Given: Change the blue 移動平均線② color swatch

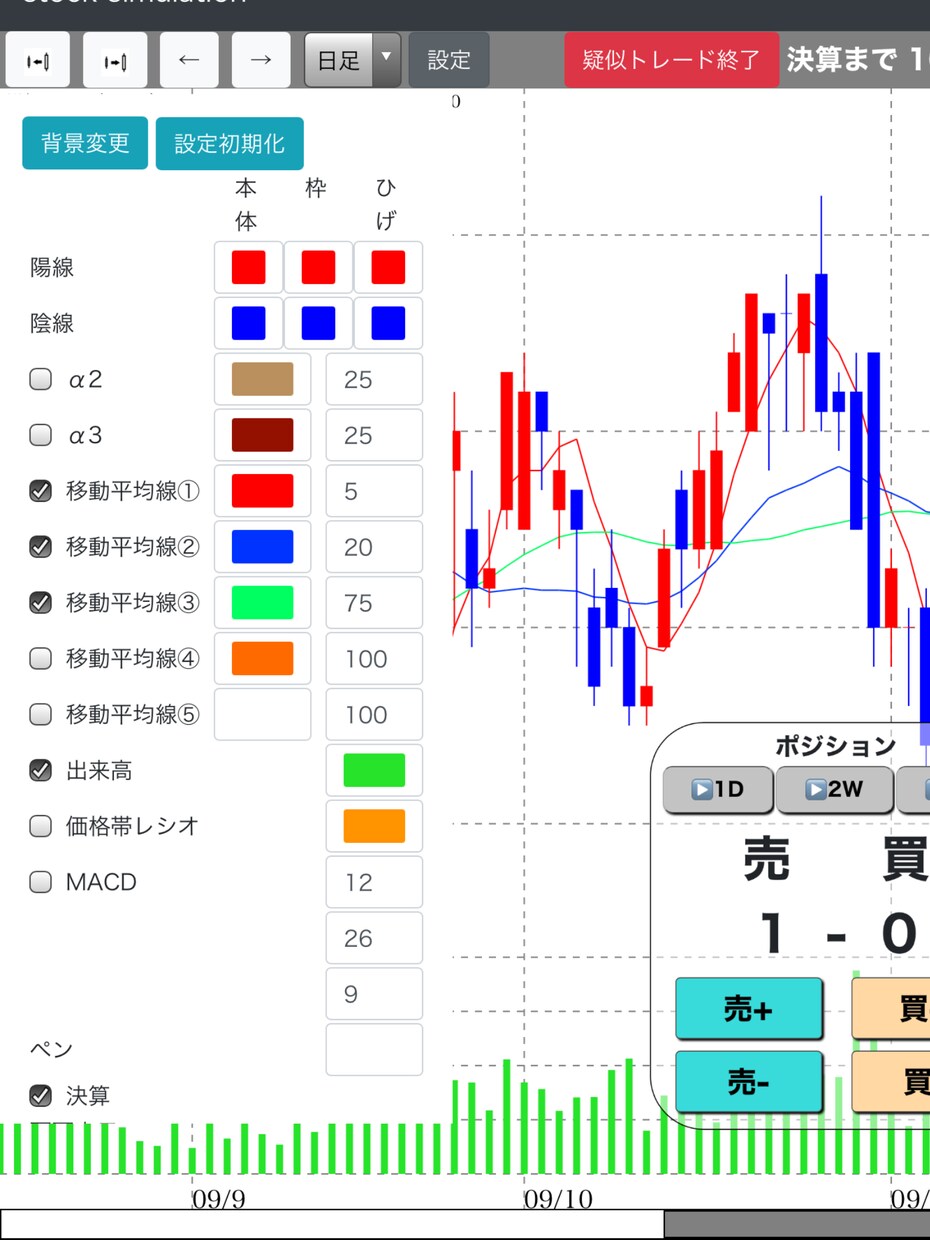Looking at the screenshot, I should point(263,547).
